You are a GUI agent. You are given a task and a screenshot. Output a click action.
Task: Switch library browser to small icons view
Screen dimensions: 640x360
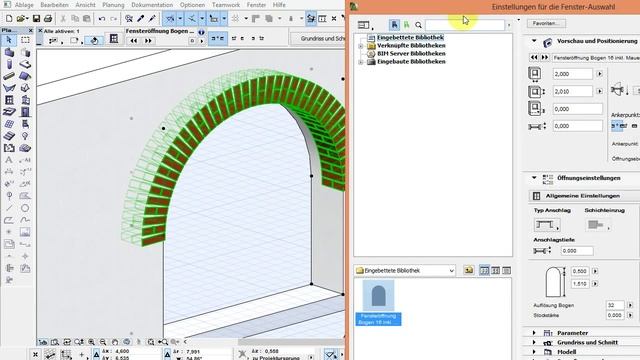pyautogui.click(x=496, y=271)
